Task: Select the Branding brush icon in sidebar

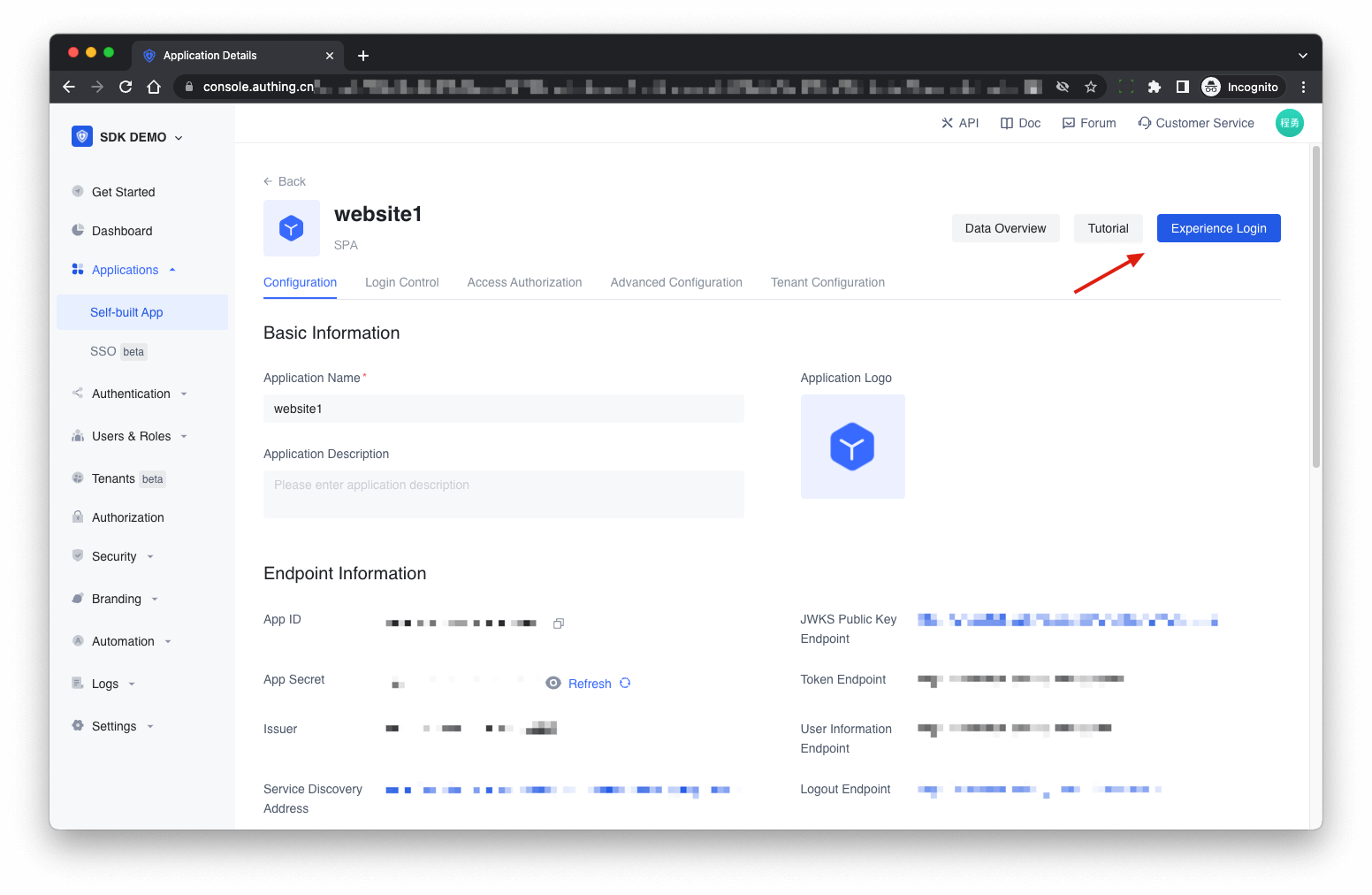Action: pyautogui.click(x=78, y=599)
